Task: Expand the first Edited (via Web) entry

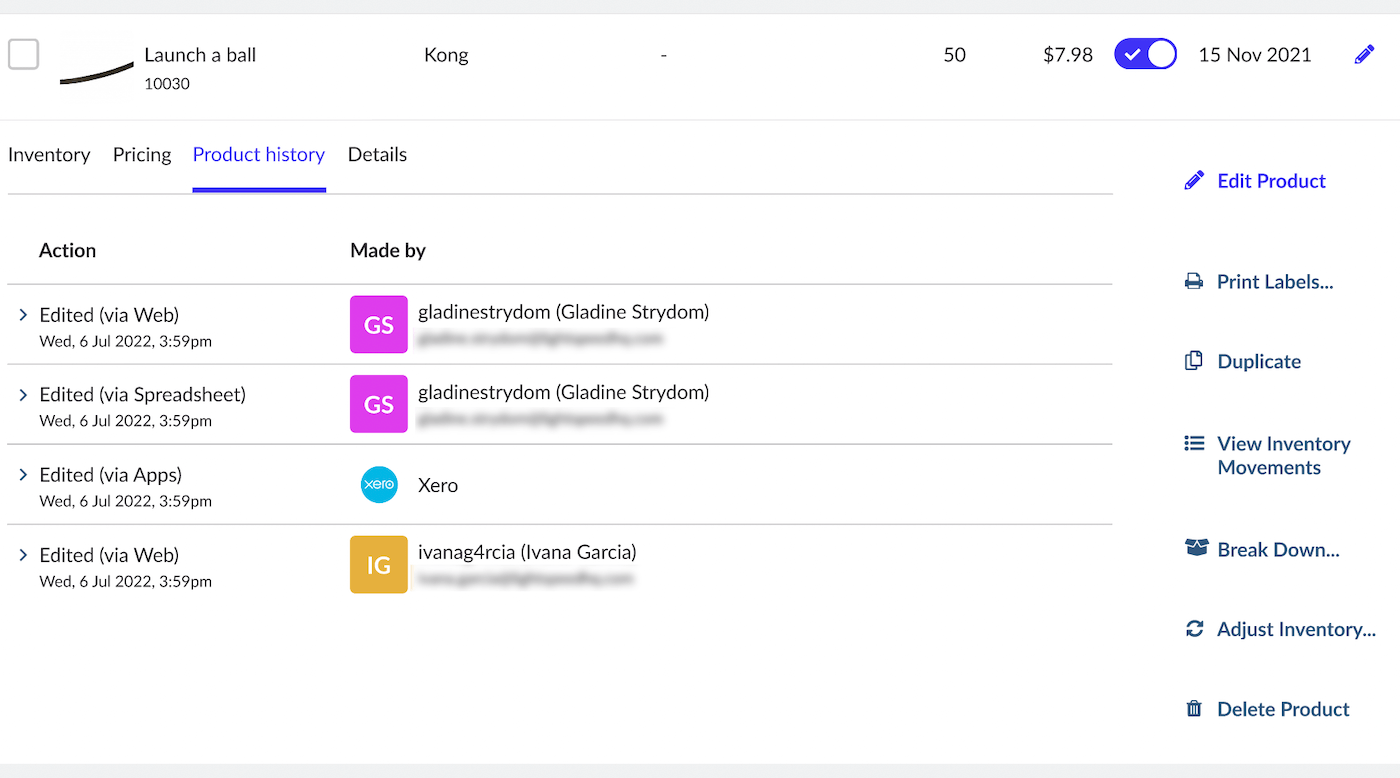Action: 23,315
